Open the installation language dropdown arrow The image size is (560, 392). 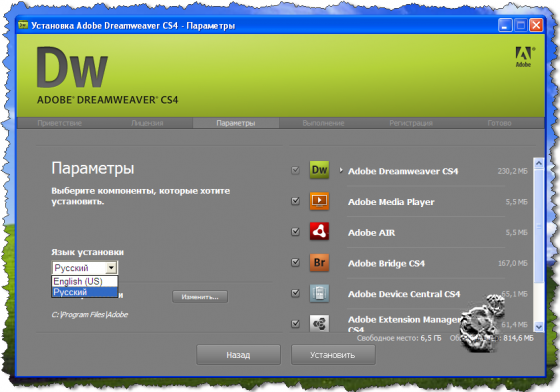click(x=111, y=267)
